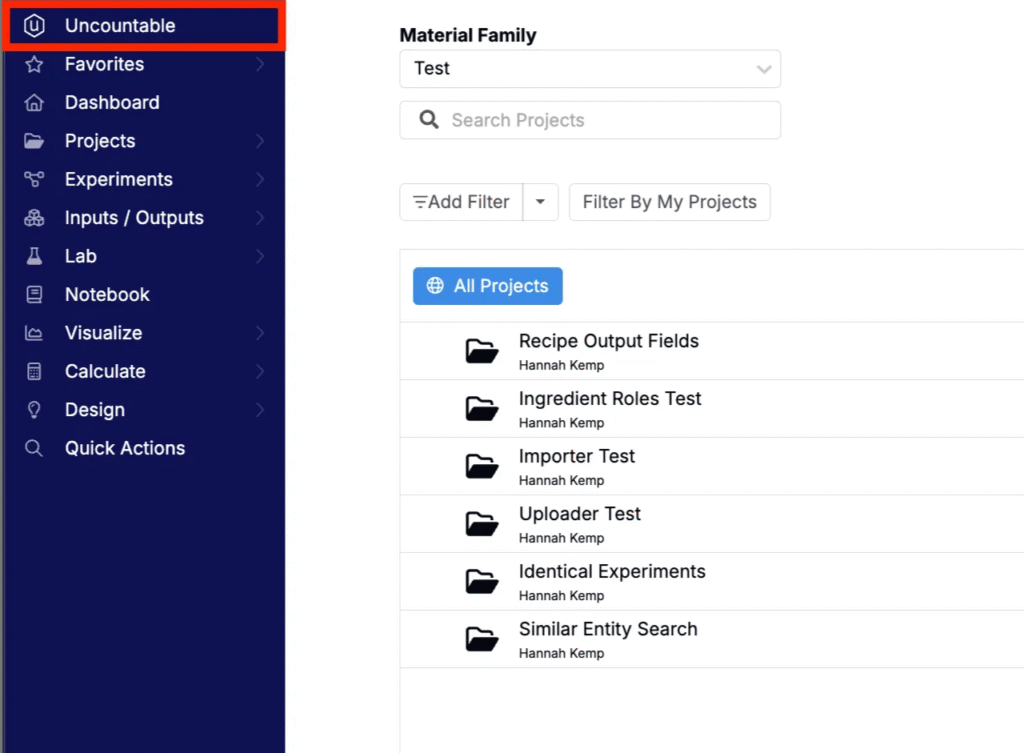Click the Design lightbulb icon

[34, 409]
